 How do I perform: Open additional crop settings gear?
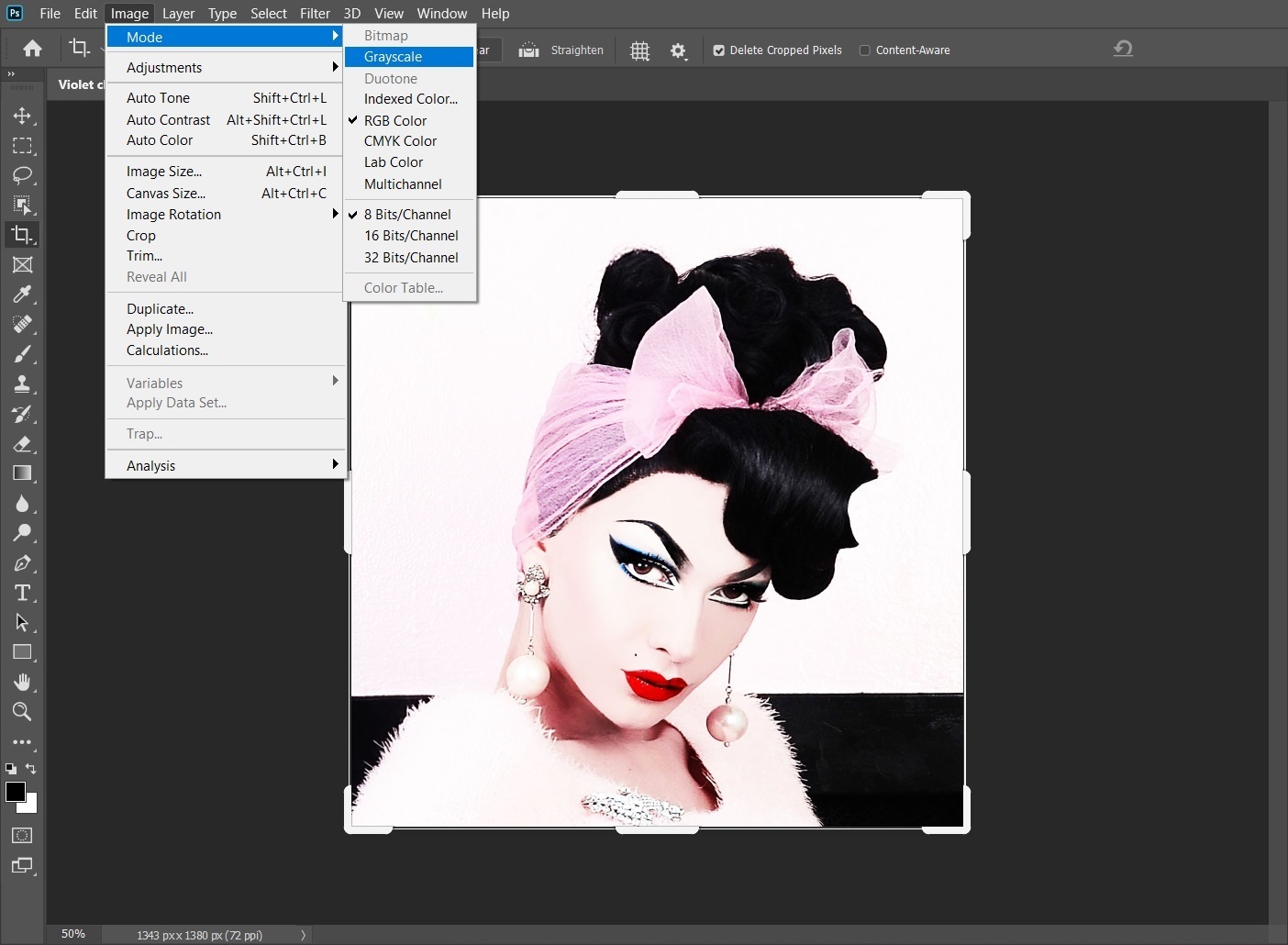pos(678,50)
